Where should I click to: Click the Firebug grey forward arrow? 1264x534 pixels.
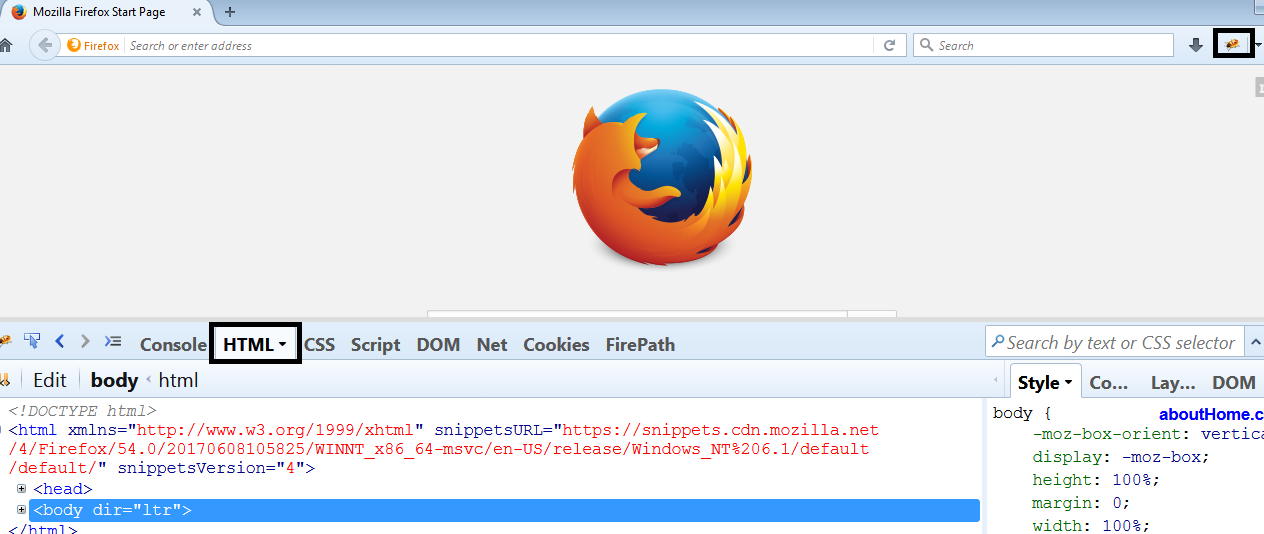pos(85,341)
